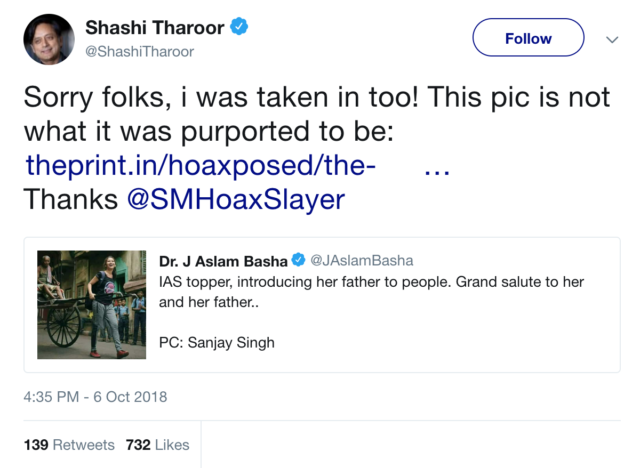Click the 4:35 PM - 6 Oct 2018 timestamp

95,397
